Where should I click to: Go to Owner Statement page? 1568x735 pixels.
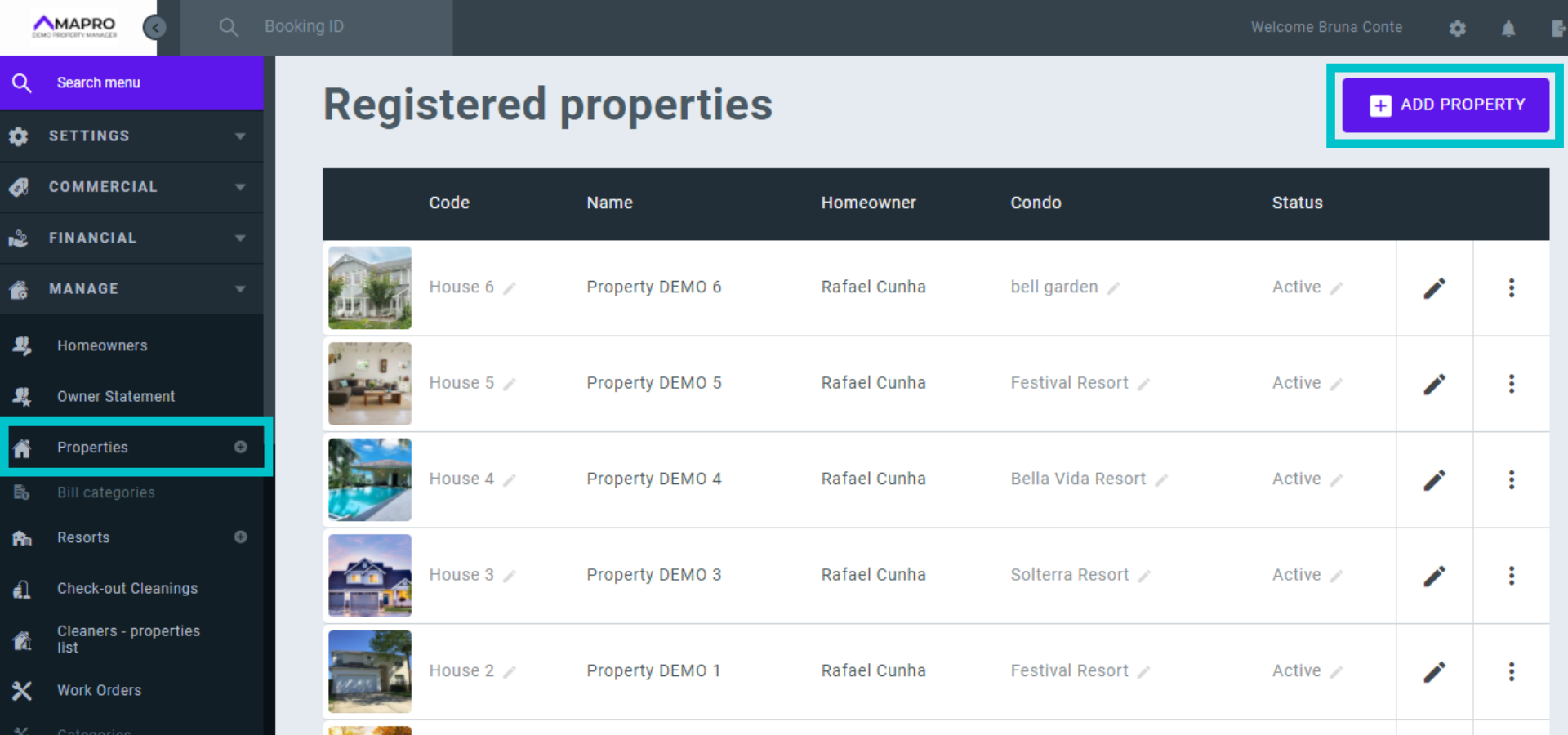click(x=116, y=397)
